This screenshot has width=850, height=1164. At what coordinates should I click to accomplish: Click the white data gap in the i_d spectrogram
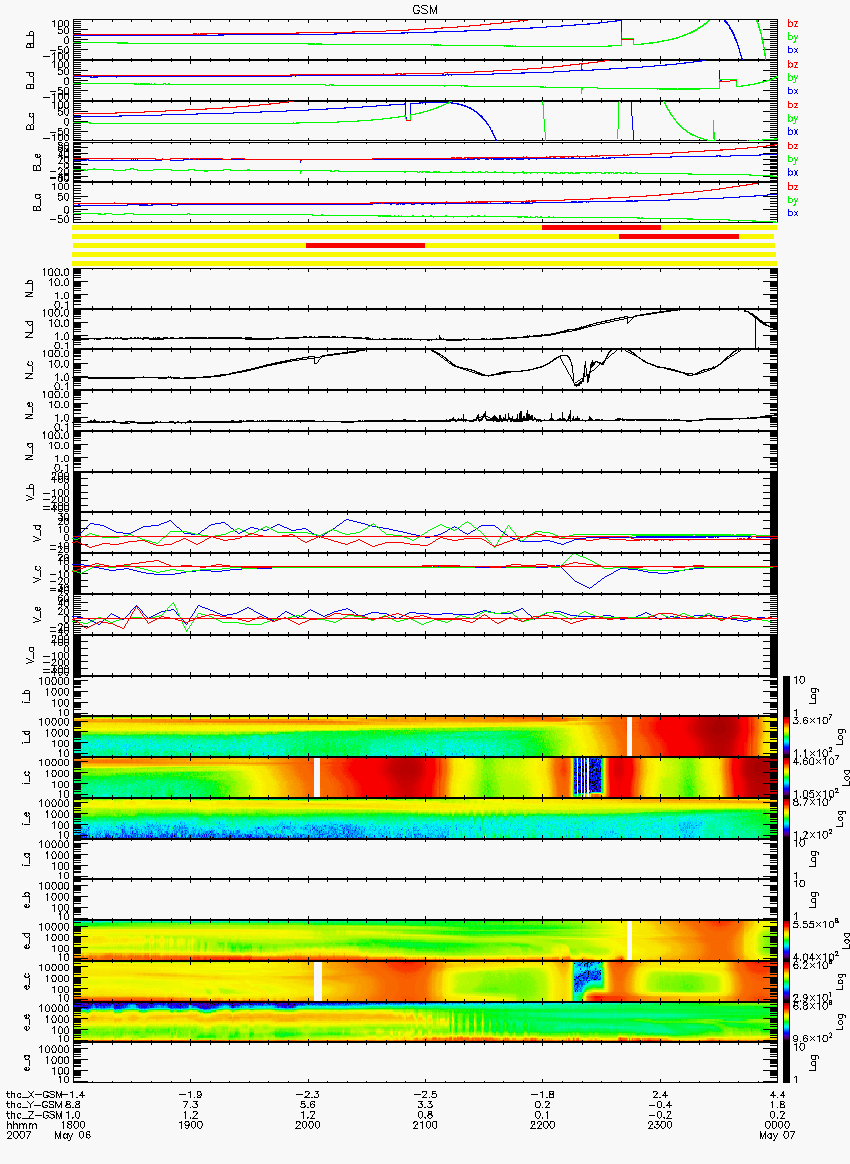click(630, 736)
